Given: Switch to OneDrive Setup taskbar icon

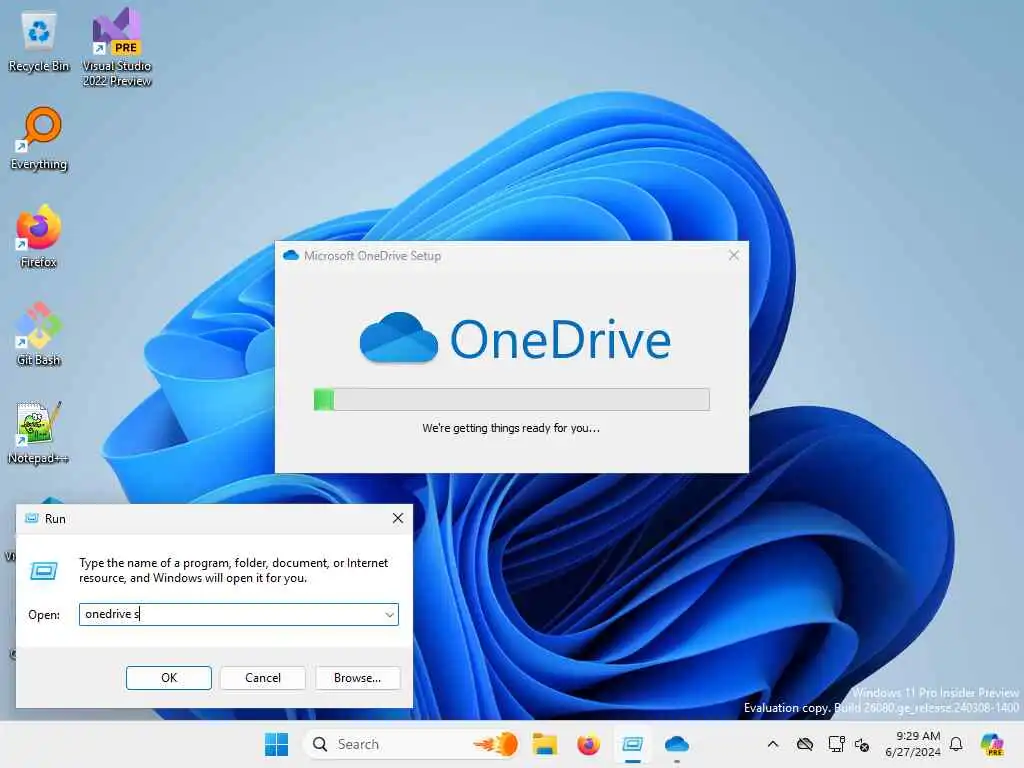Looking at the screenshot, I should (677, 744).
